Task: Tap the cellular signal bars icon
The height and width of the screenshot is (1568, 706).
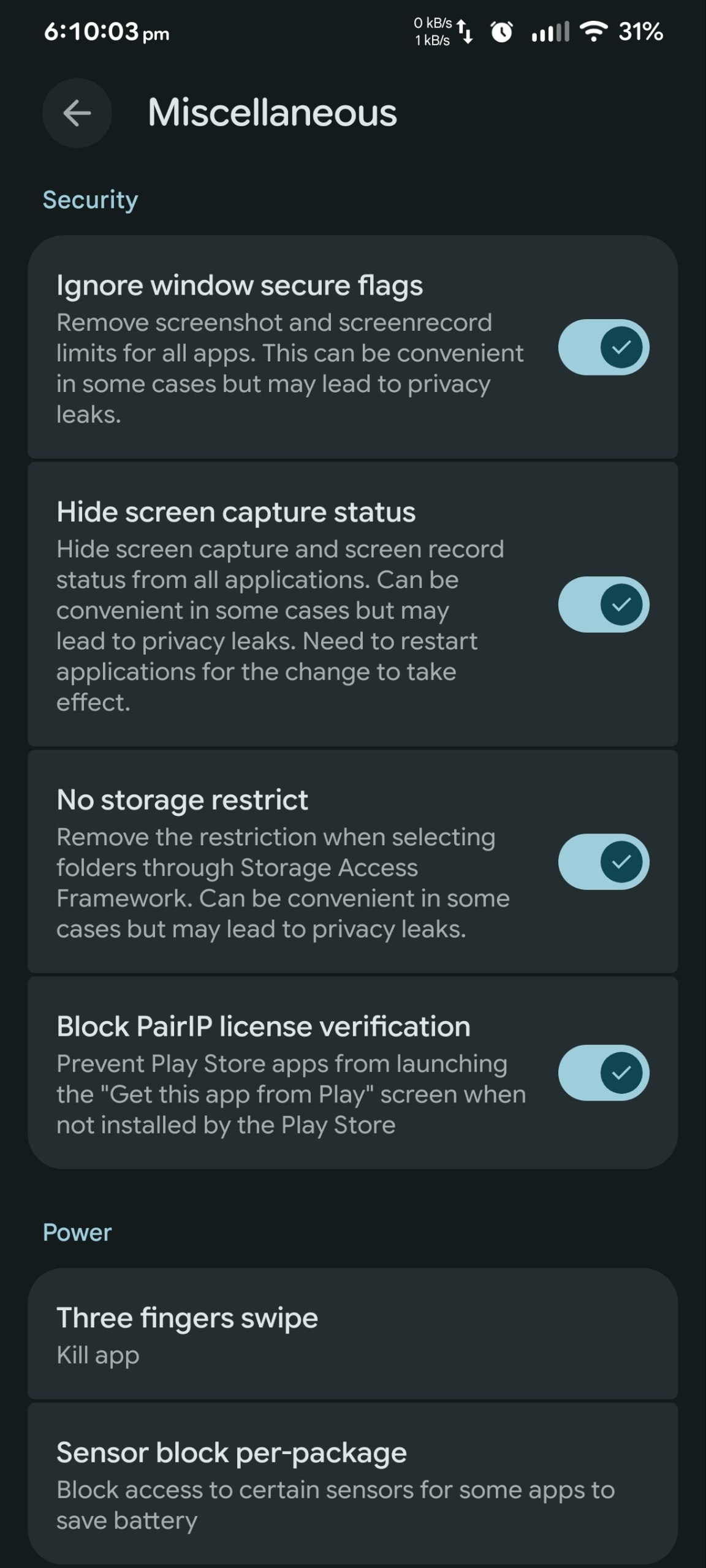Action: coord(550,31)
